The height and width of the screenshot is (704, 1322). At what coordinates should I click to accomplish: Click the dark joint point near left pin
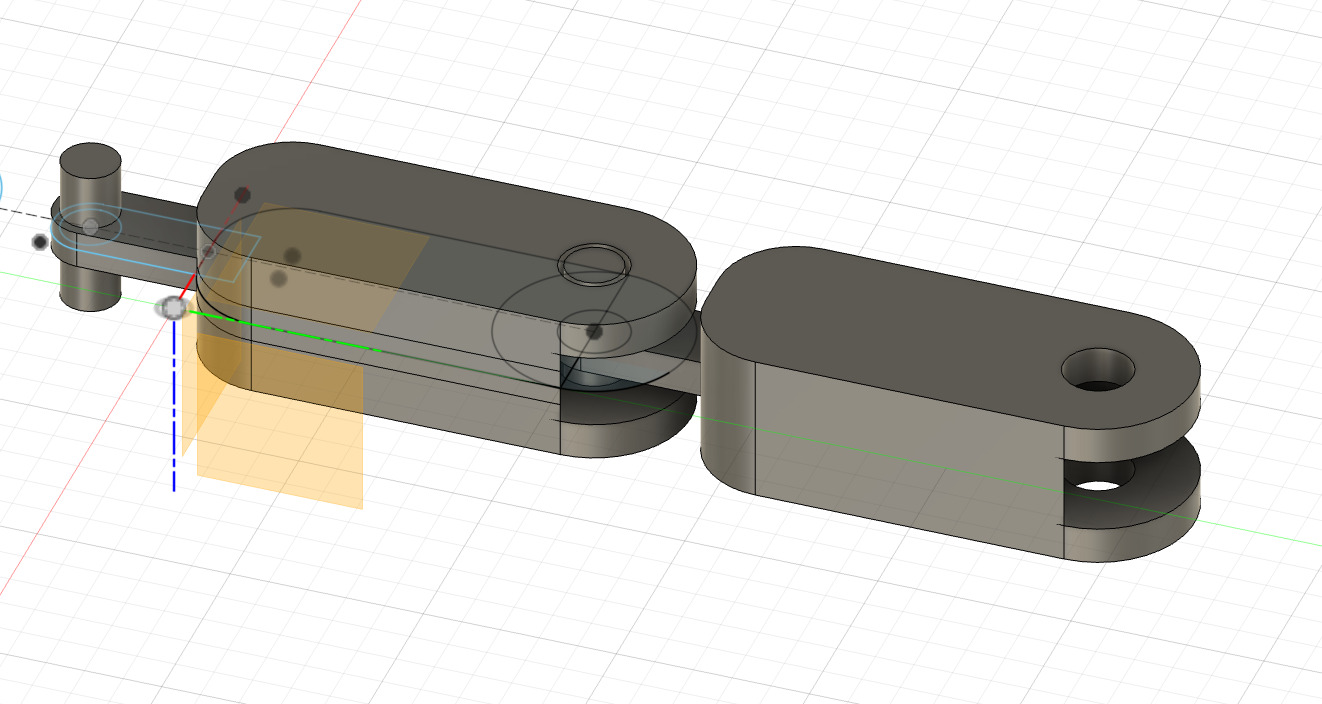pos(39,242)
